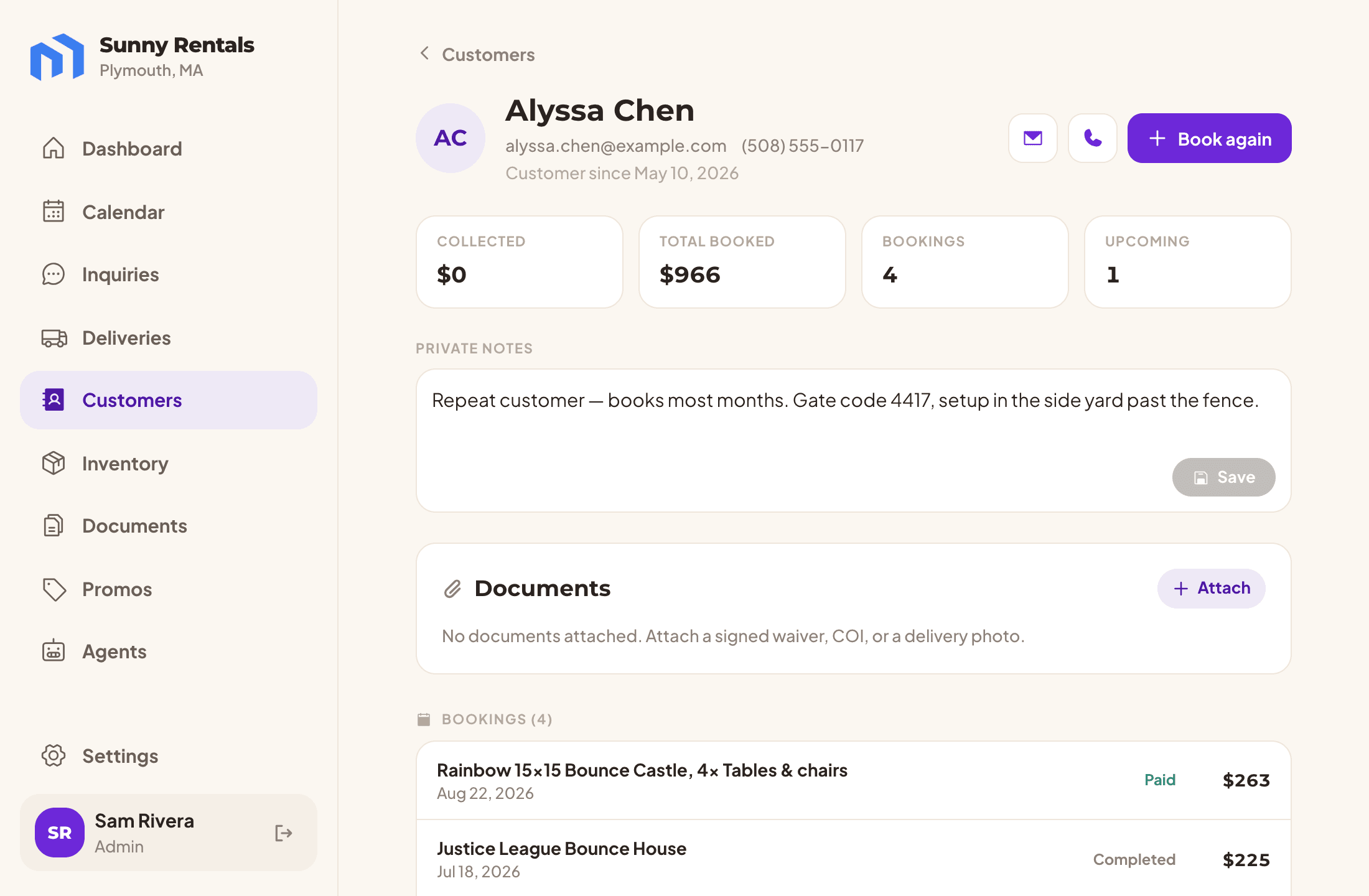Click into the private notes text area
1369x896 pixels.
pos(854,441)
